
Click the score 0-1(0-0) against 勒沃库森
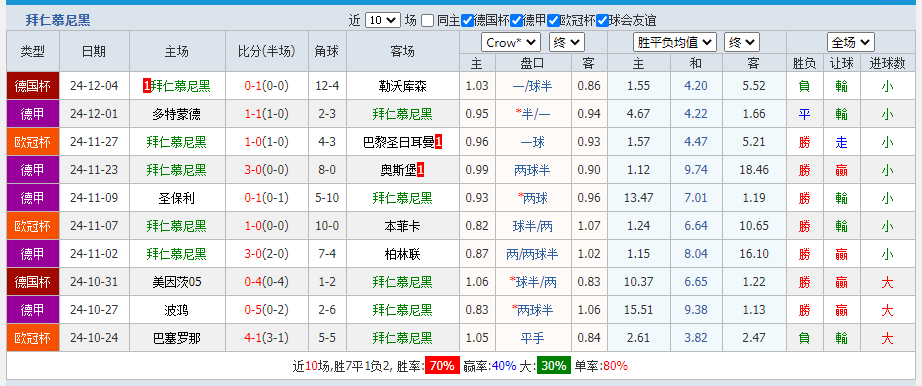coord(267,86)
